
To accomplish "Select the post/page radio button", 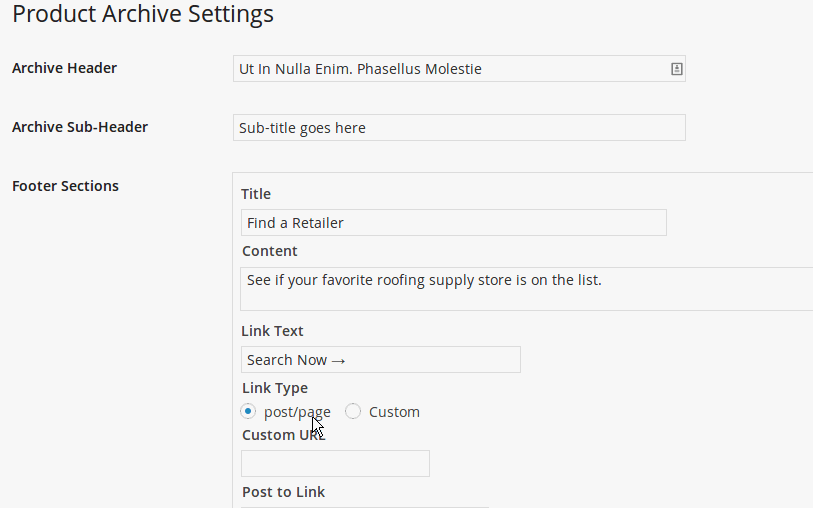I will [248, 411].
